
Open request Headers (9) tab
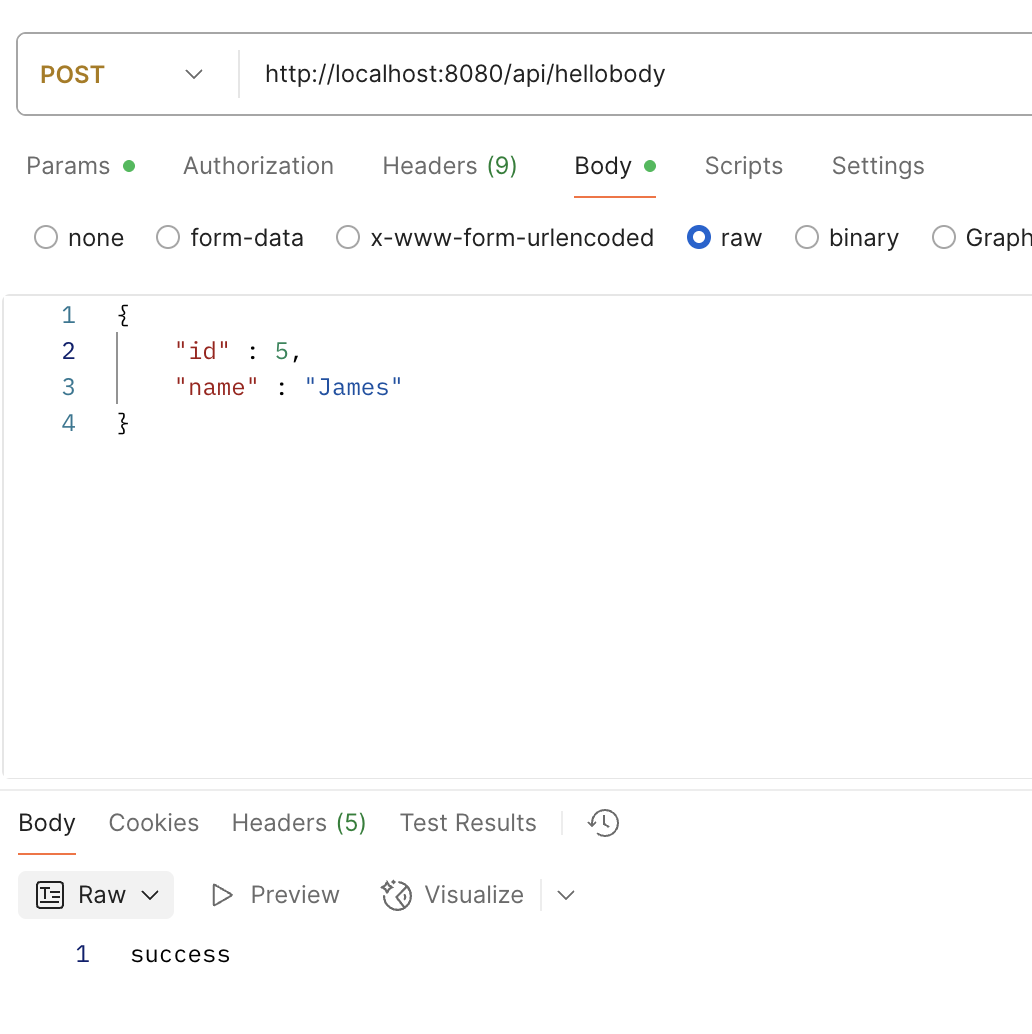coord(449,166)
